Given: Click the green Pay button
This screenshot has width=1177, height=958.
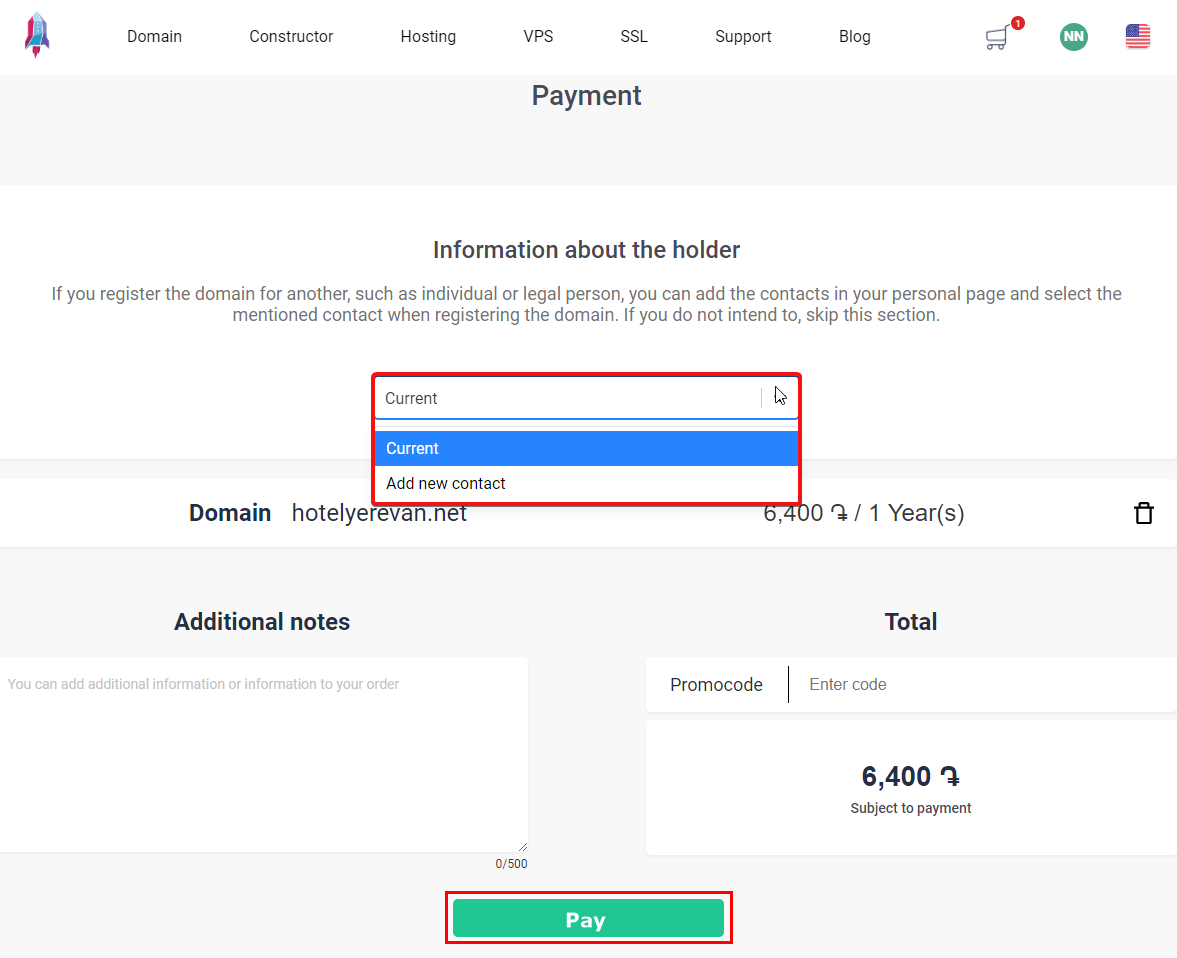Looking at the screenshot, I should point(588,918).
